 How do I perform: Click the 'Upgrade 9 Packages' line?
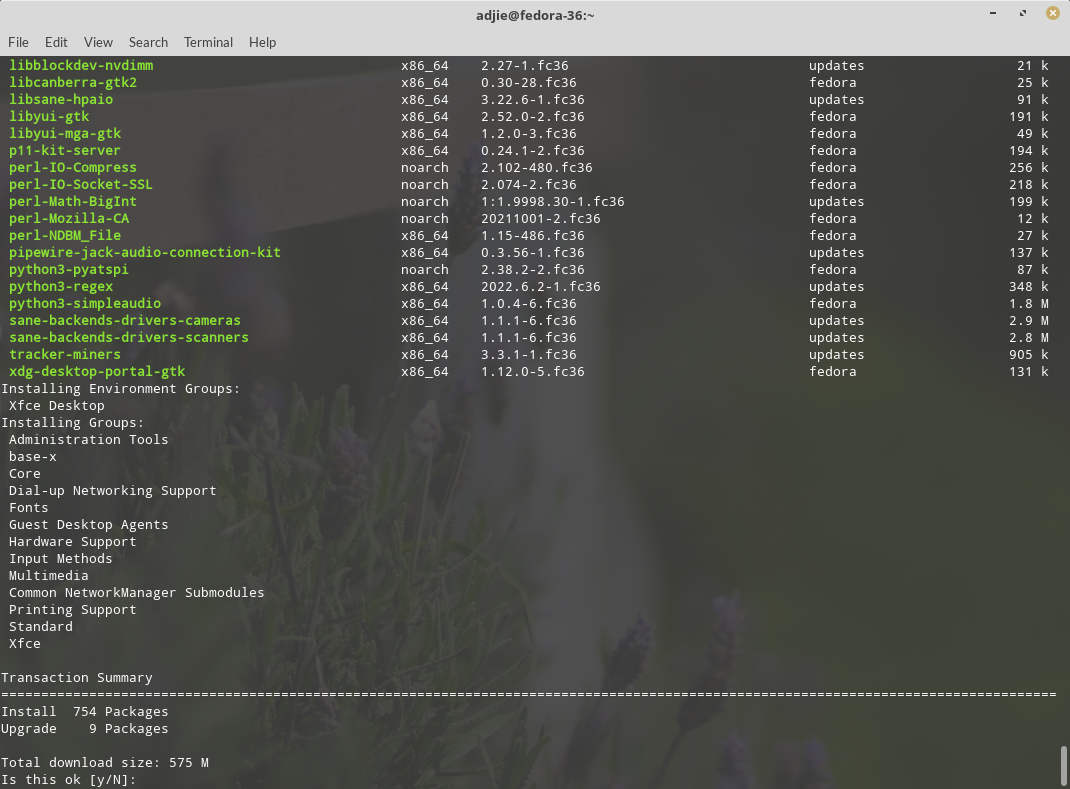tap(85, 729)
